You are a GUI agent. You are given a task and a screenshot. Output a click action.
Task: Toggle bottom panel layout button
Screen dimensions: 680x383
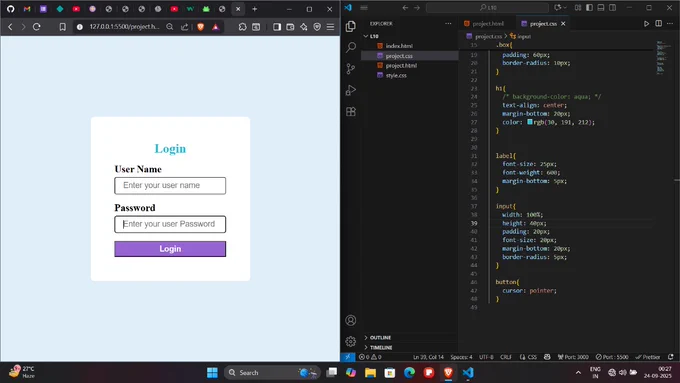[x=601, y=7]
